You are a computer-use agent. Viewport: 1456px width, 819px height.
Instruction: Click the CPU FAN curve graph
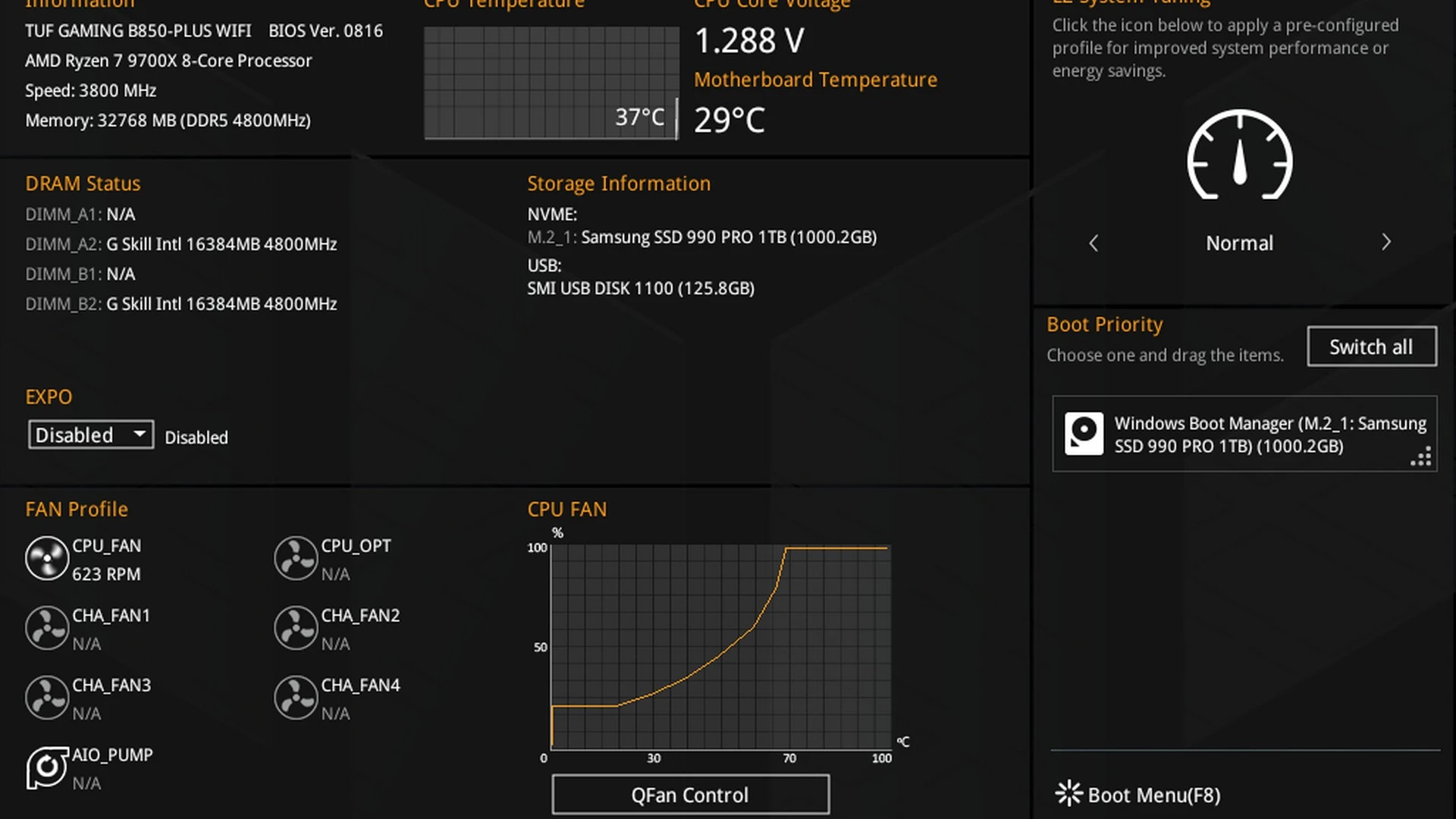720,647
